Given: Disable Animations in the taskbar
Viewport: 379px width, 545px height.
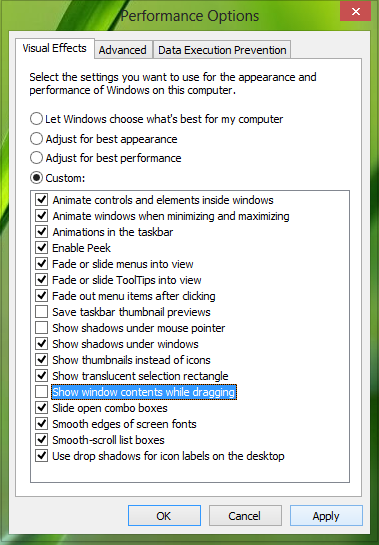Looking at the screenshot, I should click(41, 232).
